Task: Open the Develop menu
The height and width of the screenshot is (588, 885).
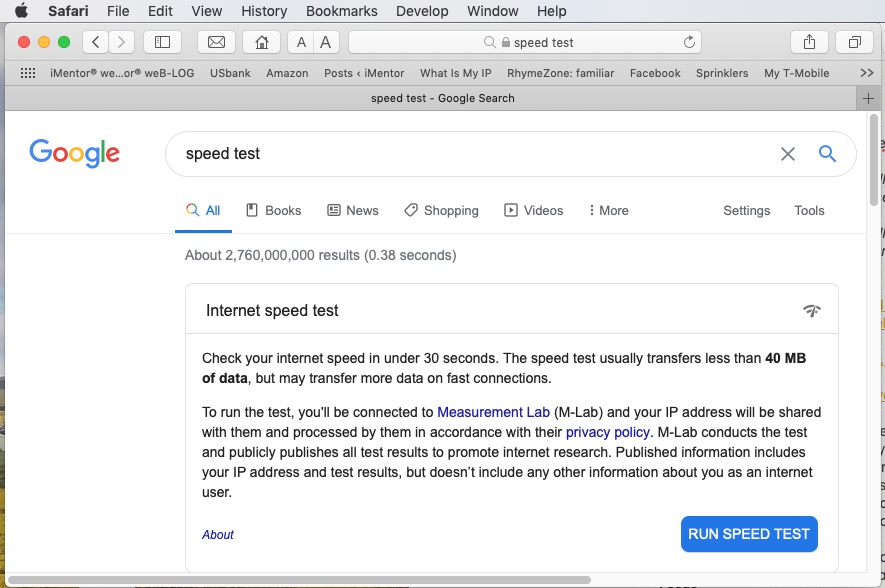Action: pos(422,11)
